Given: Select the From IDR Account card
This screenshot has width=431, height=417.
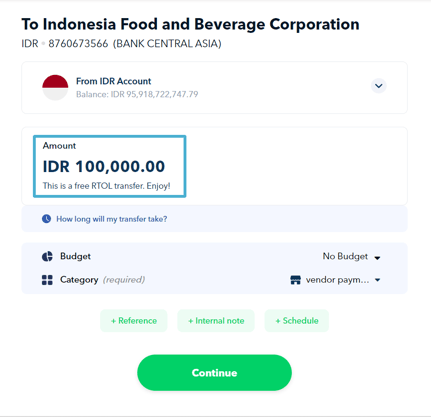Looking at the screenshot, I should 214,87.
